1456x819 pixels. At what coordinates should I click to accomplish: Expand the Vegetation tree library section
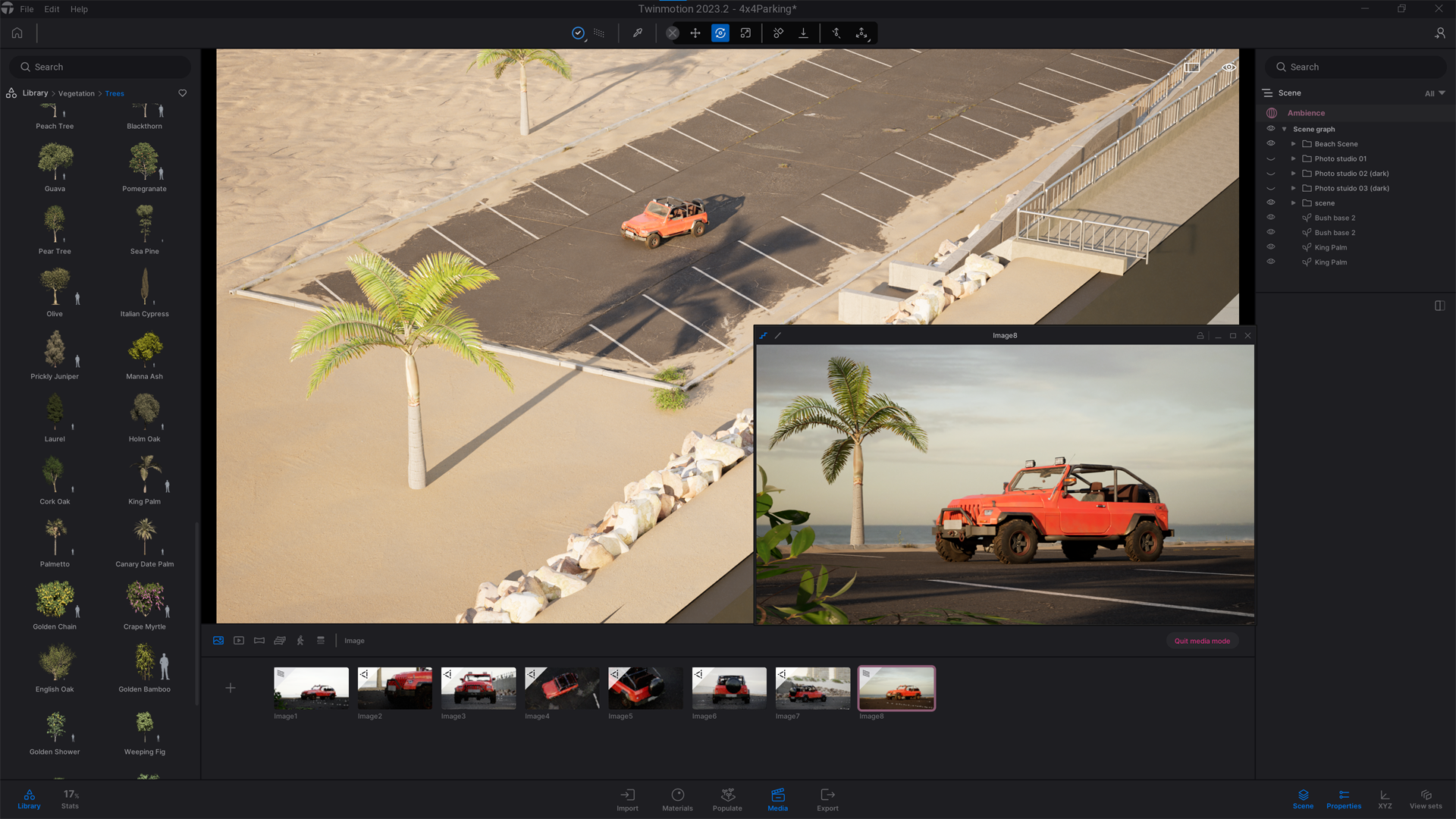coord(76,93)
